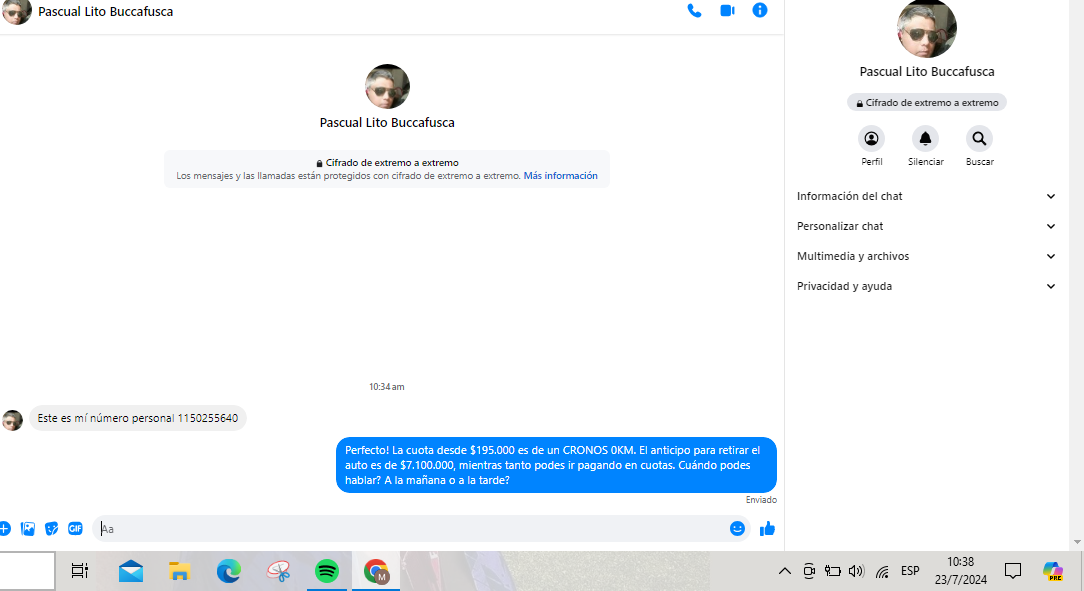The height and width of the screenshot is (591, 1084).
Task: Open the Mail app on the taskbar
Action: tap(131, 571)
